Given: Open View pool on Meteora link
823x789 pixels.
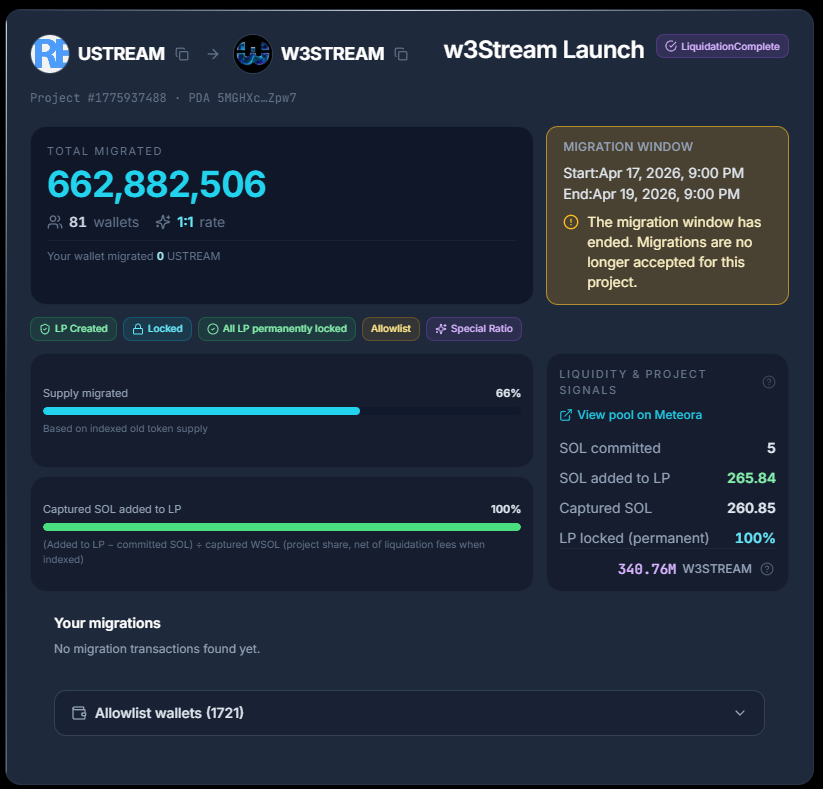Looking at the screenshot, I should point(630,415).
